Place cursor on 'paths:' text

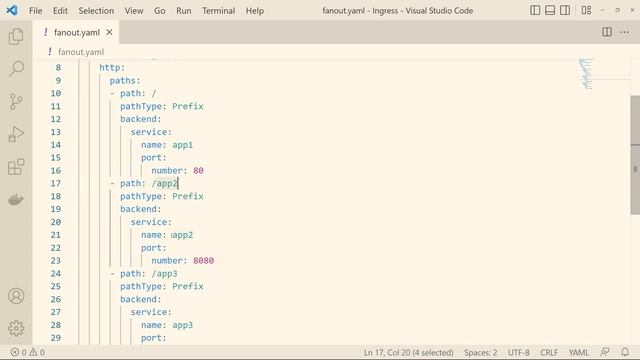click(125, 80)
